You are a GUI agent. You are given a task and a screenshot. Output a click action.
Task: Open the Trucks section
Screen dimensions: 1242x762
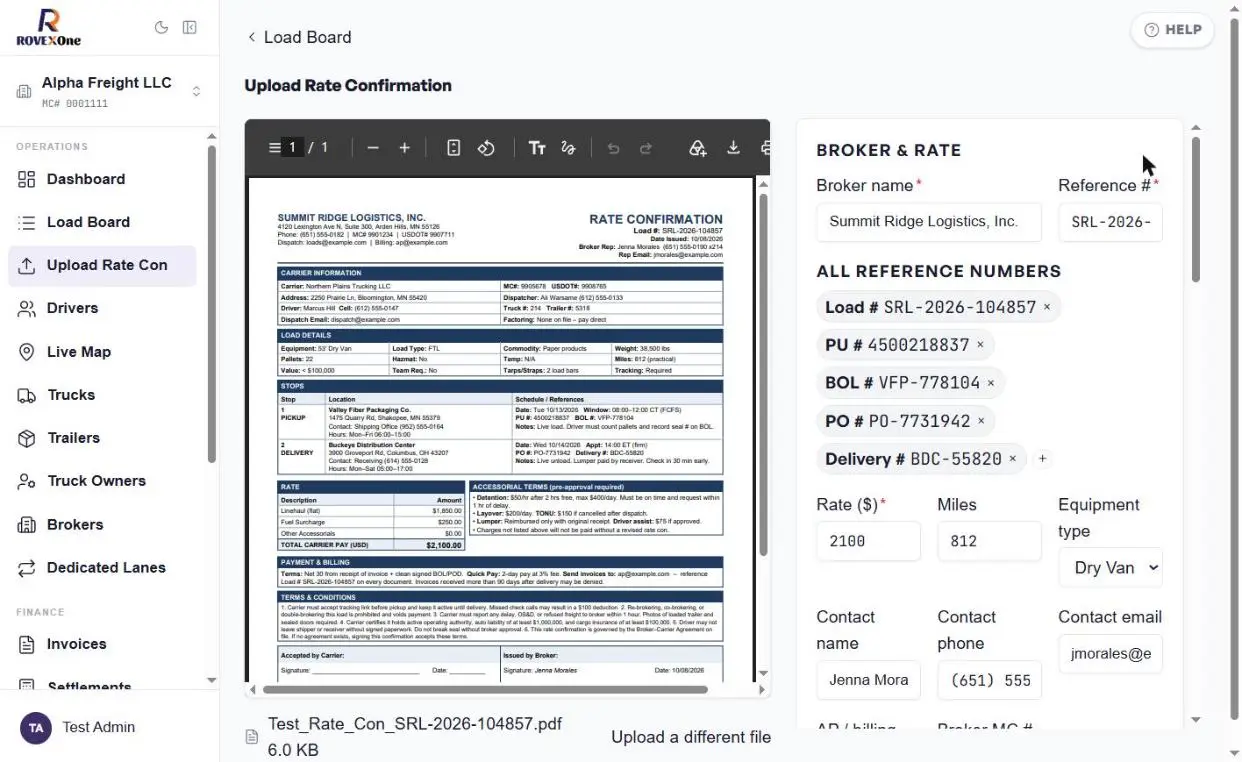pyautogui.click(x=102, y=395)
